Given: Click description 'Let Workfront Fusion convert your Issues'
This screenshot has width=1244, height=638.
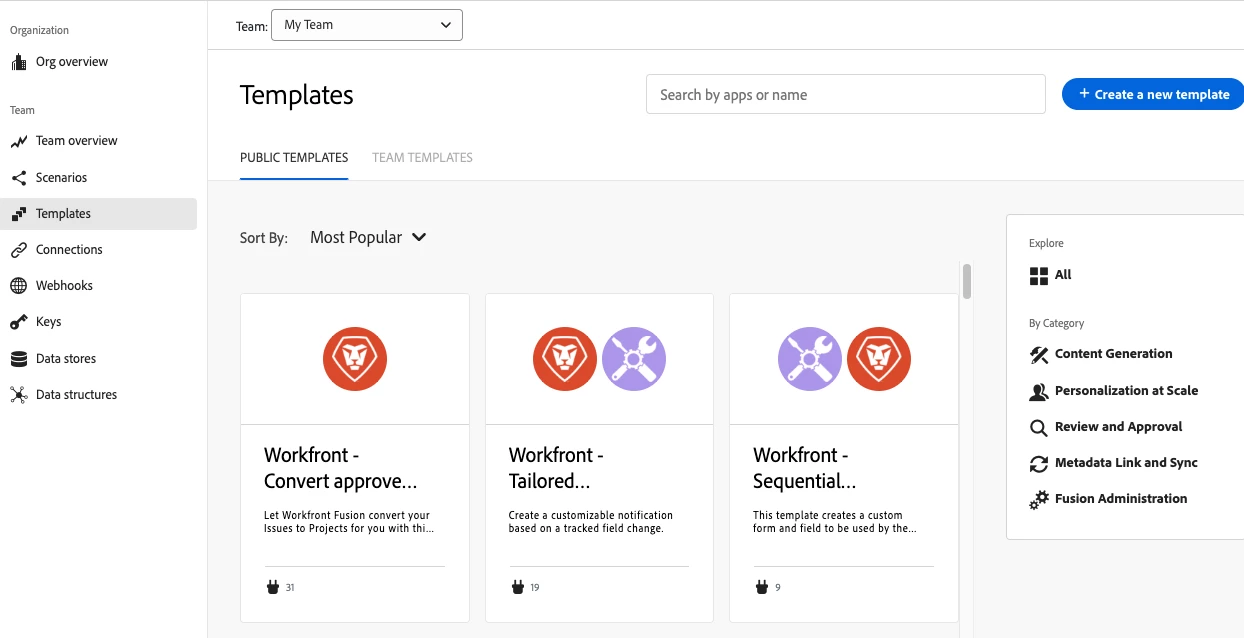Looking at the screenshot, I should (349, 522).
